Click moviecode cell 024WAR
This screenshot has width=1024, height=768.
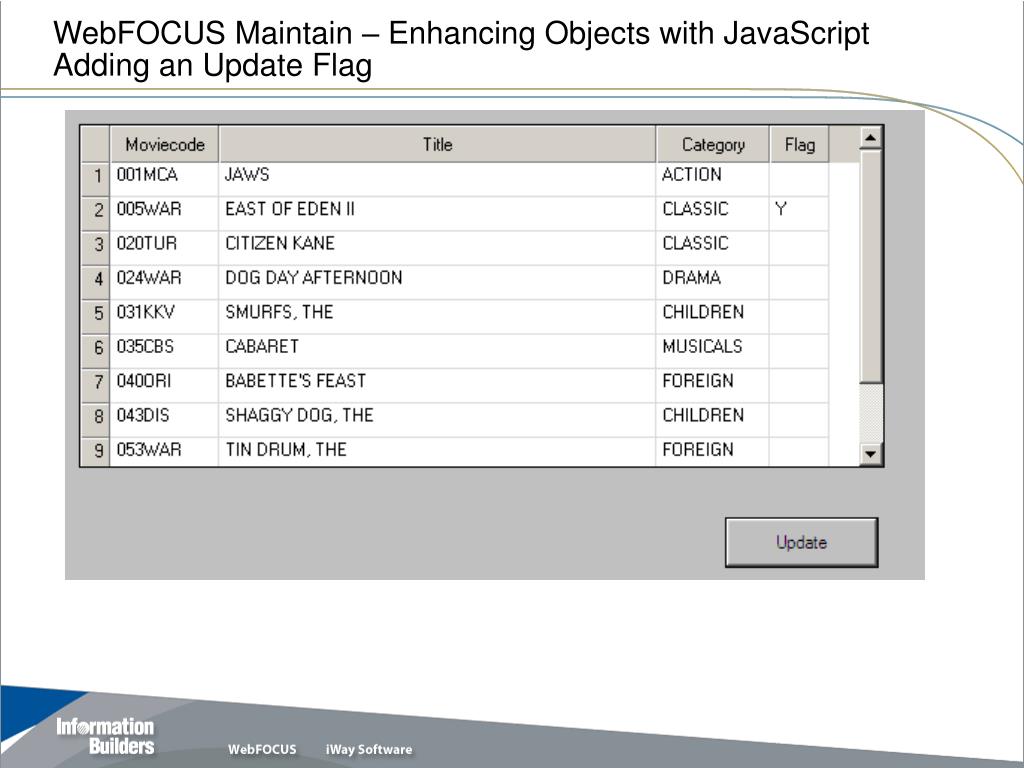165,282
